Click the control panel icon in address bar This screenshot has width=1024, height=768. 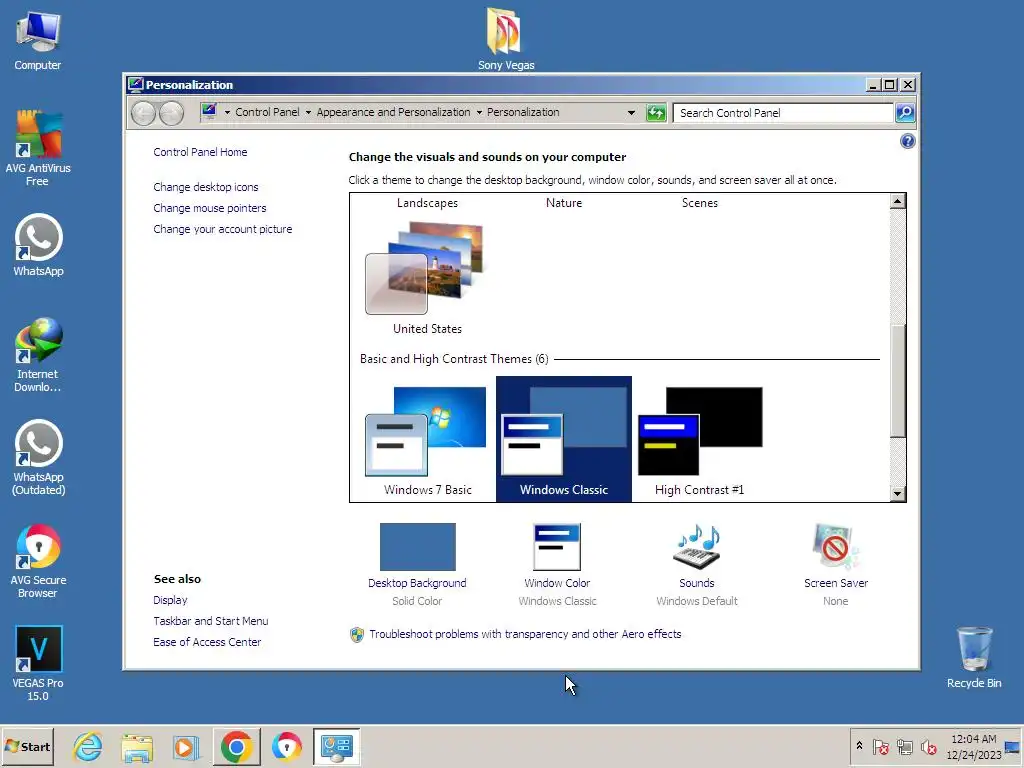click(x=209, y=112)
